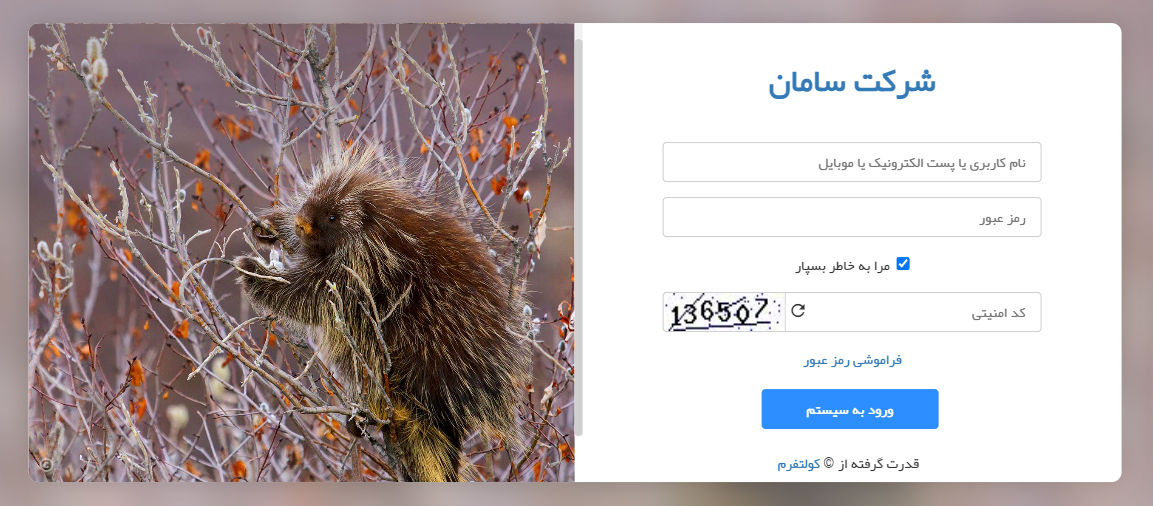Refresh the security code captcha
The image size is (1153, 506).
798,311
